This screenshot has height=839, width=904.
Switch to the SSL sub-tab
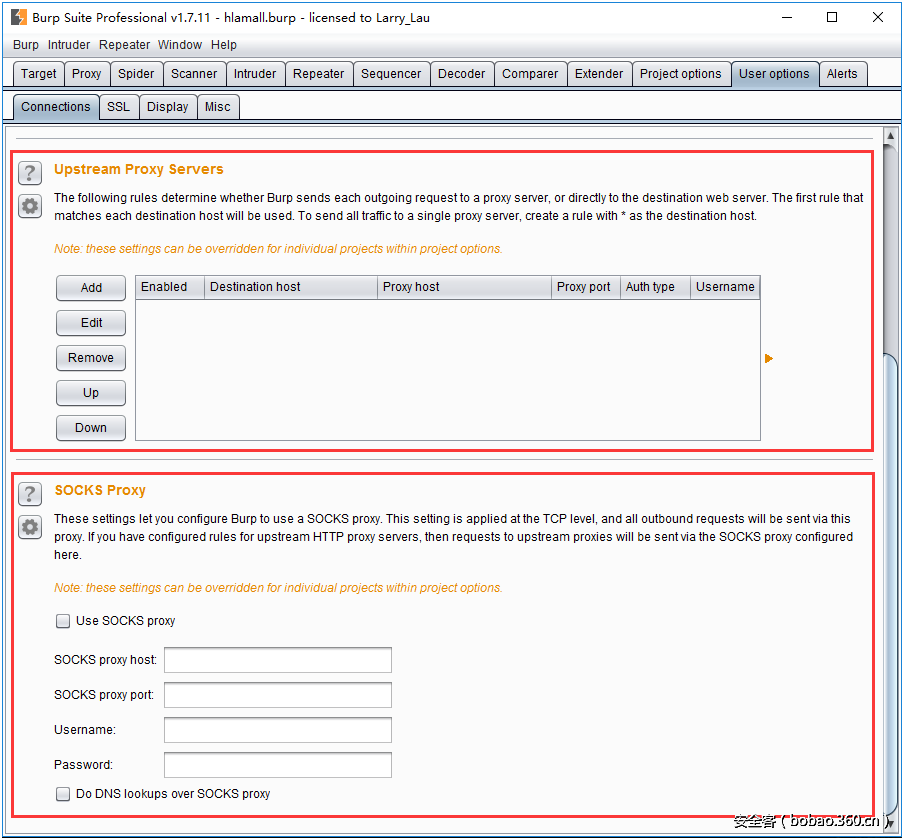tap(118, 107)
